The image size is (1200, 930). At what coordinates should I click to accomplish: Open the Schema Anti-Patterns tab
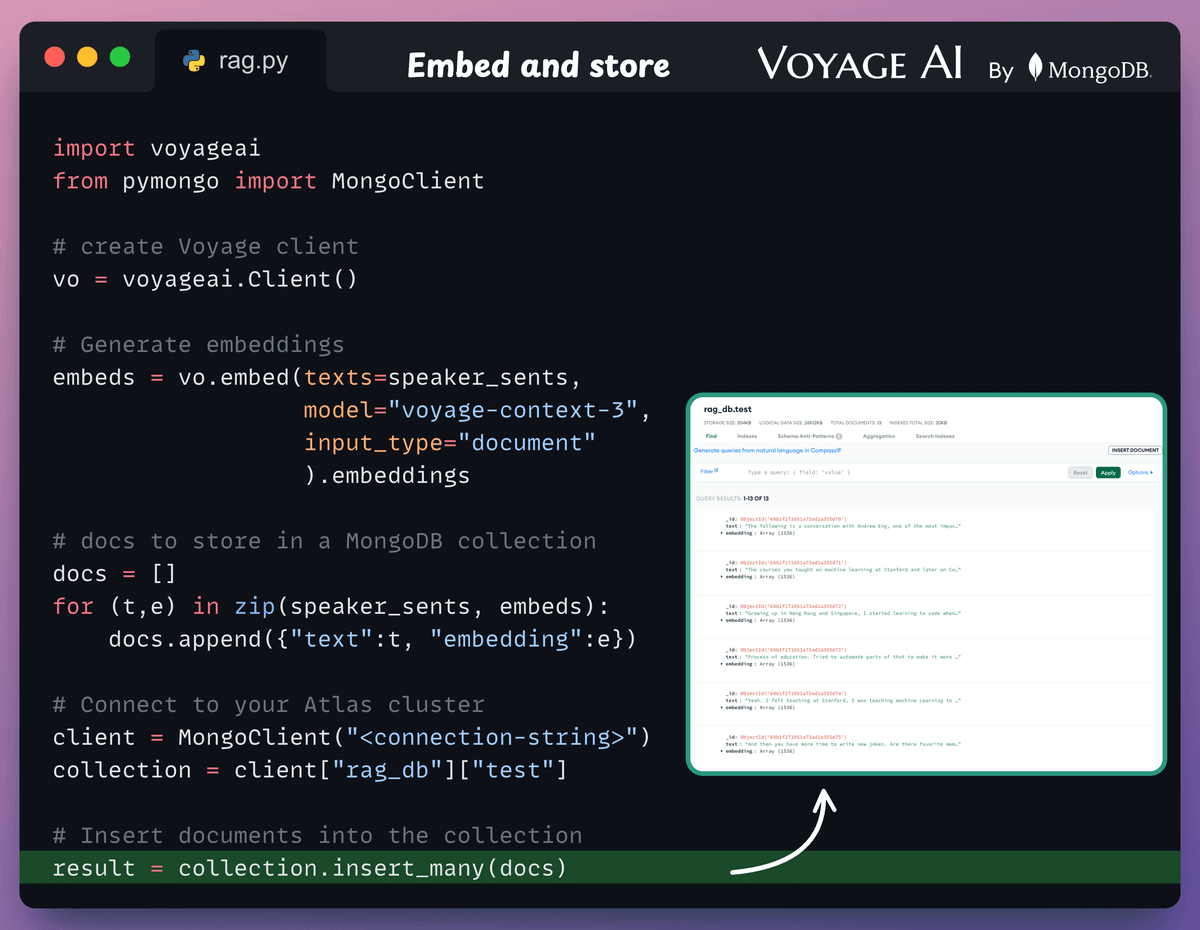(810, 436)
